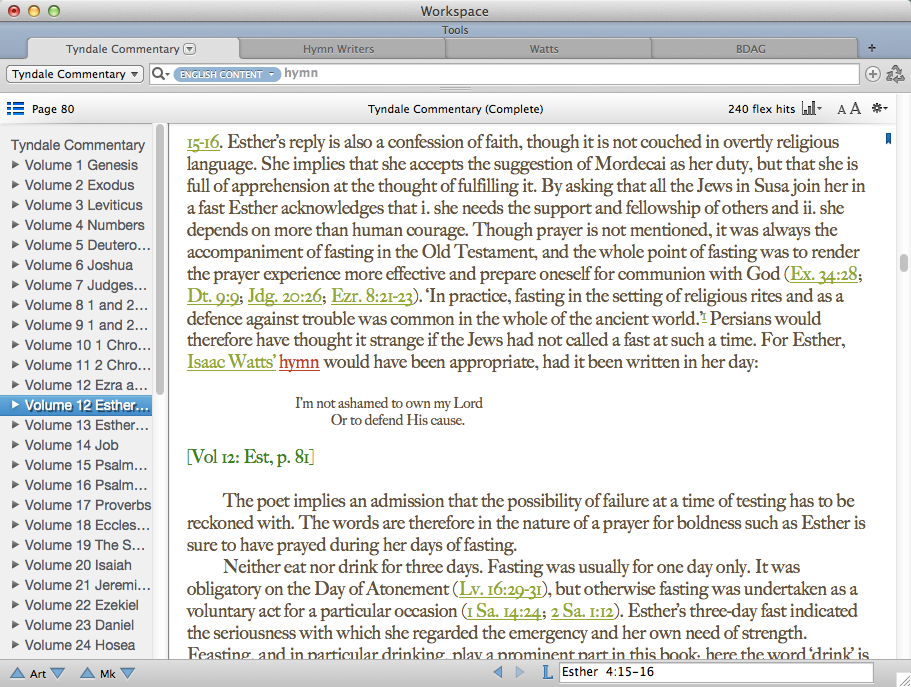Open the Lv. 16:29-31 reference link
Screen dimensions: 911x687
click(500, 589)
